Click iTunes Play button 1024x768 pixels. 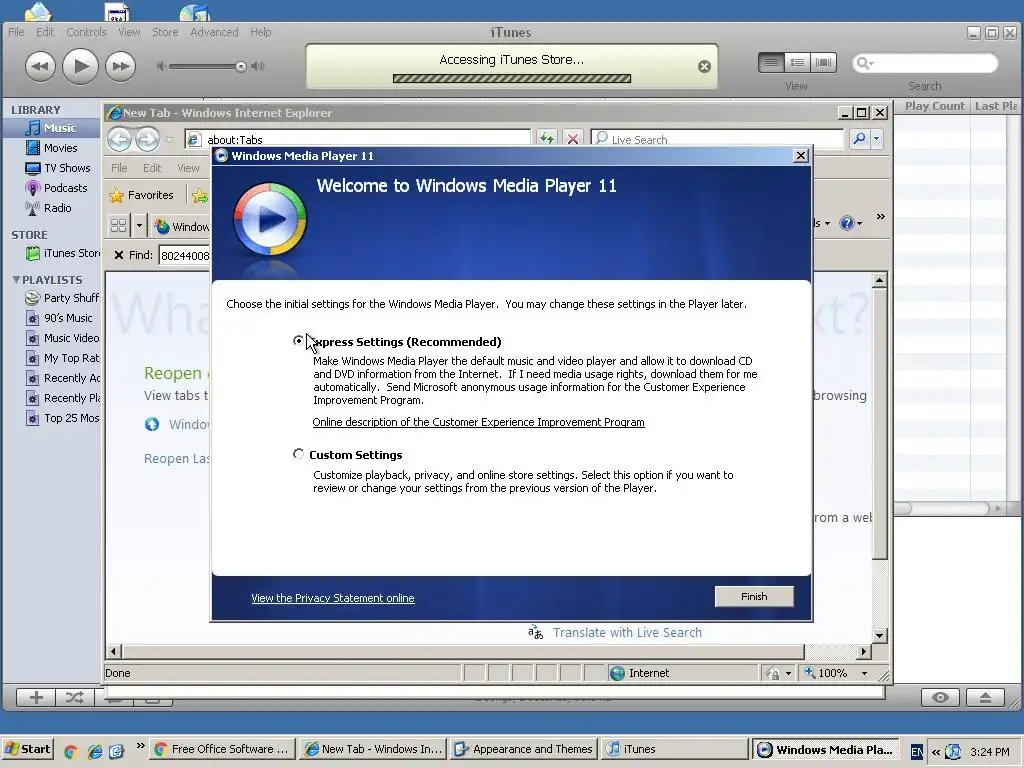80,66
